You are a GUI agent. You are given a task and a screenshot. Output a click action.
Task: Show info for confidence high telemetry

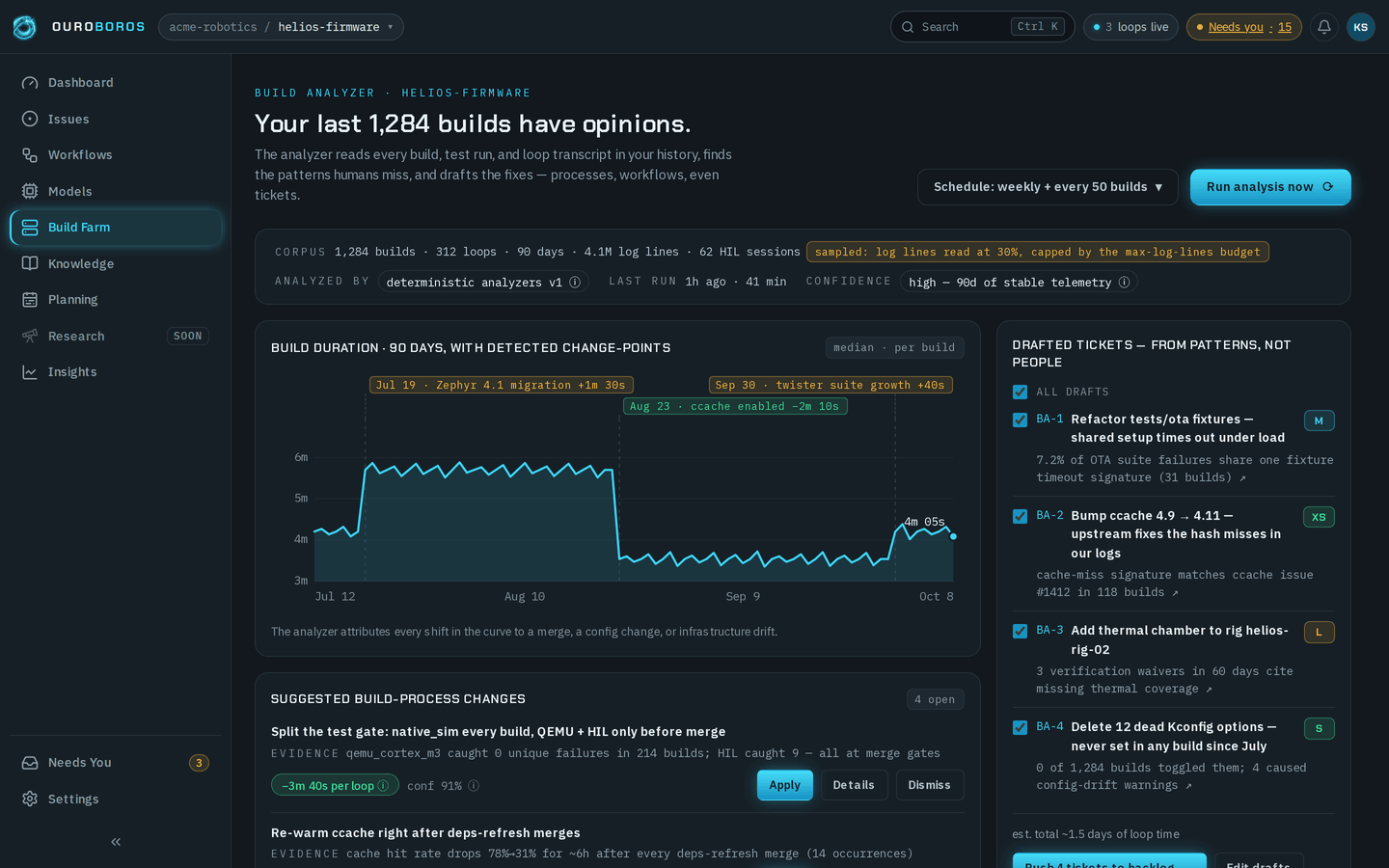coord(1124,283)
